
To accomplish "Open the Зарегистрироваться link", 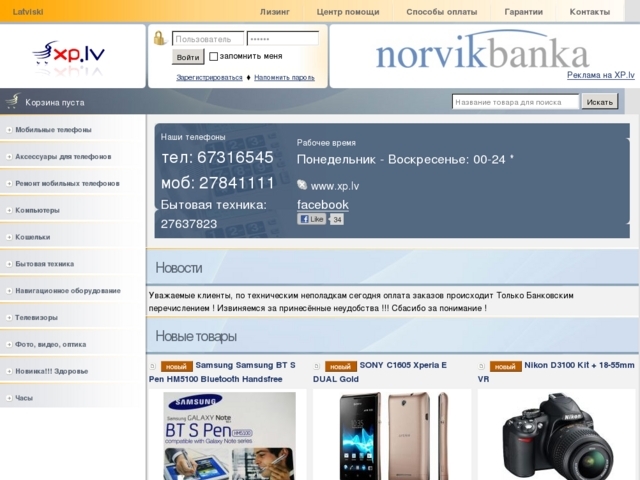I will point(209,78).
